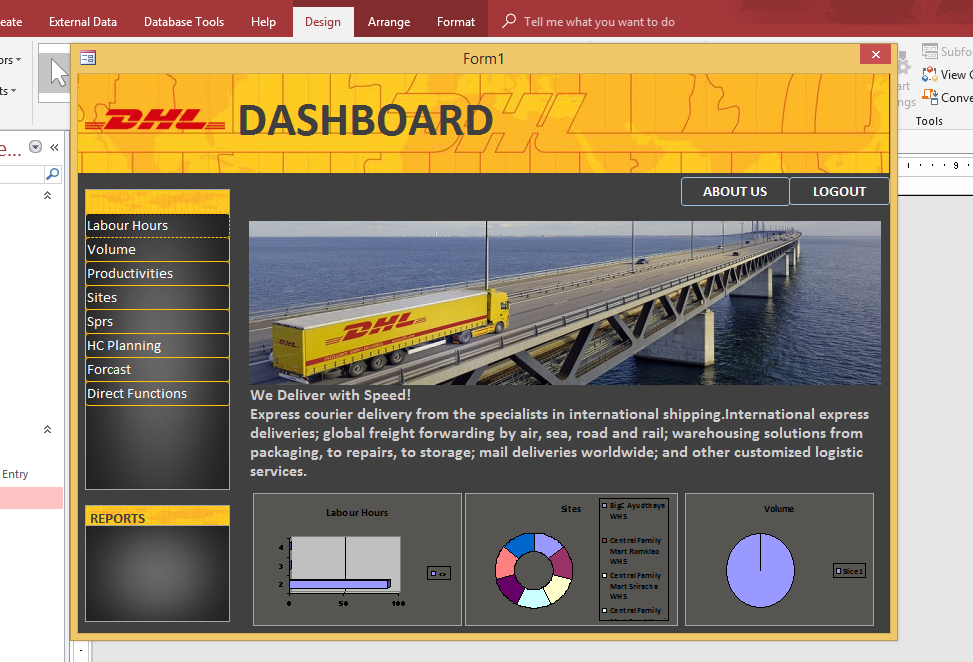Click the Bigc Ayudthaya WHS legend entry
The height and width of the screenshot is (662, 973).
(x=634, y=511)
